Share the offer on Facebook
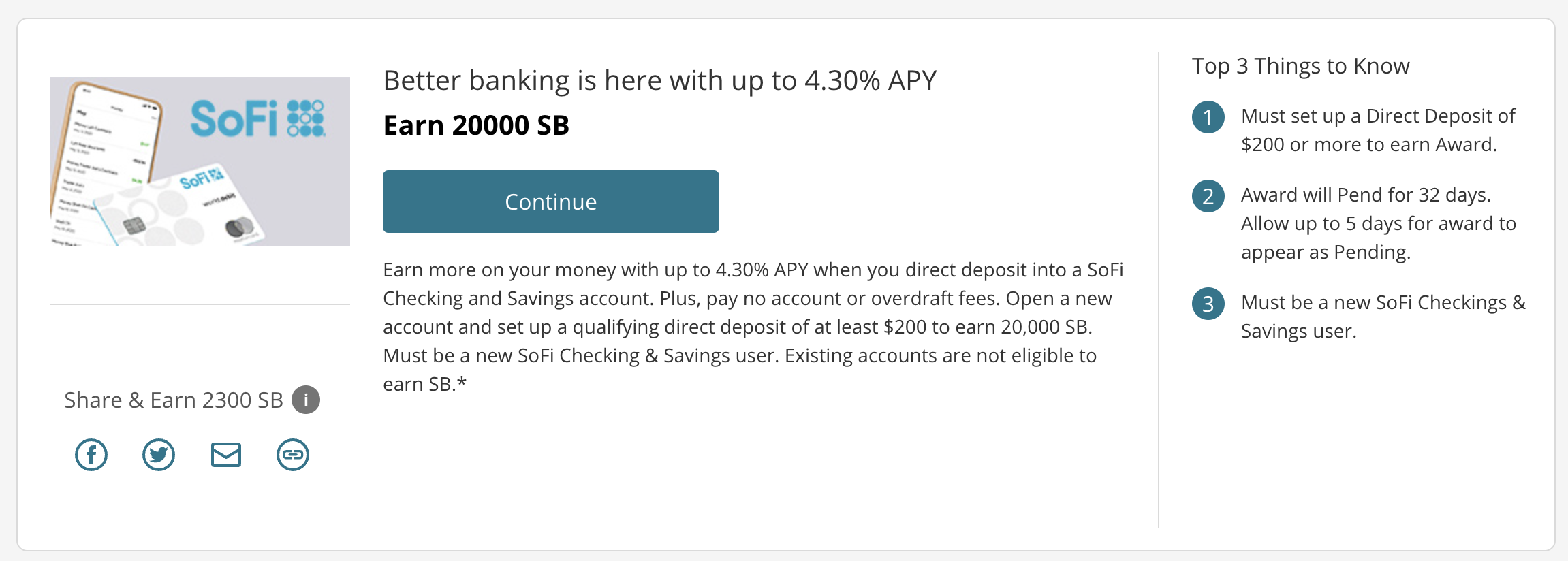1568x561 pixels. tap(91, 455)
